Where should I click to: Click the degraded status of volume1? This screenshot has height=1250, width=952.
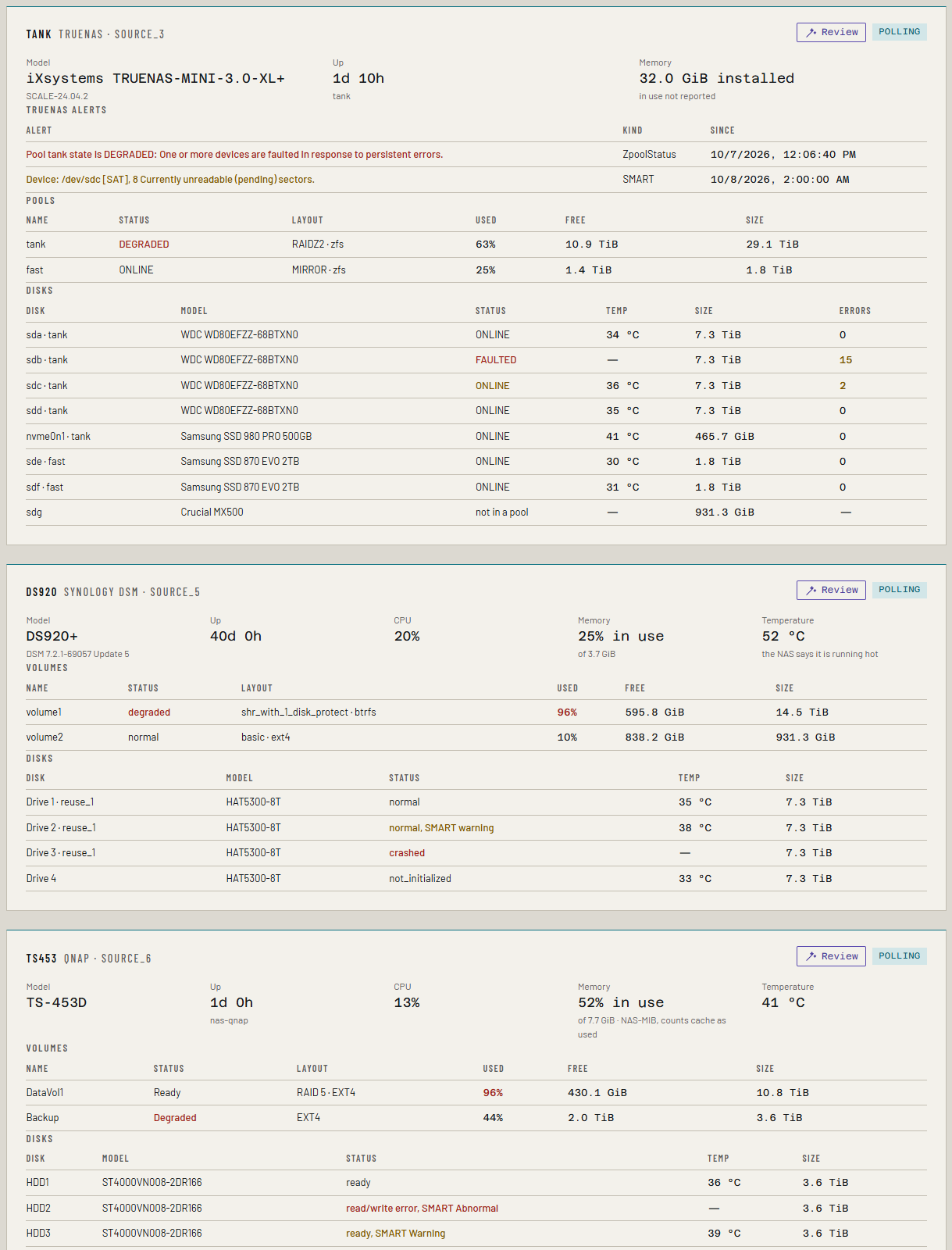click(x=149, y=712)
